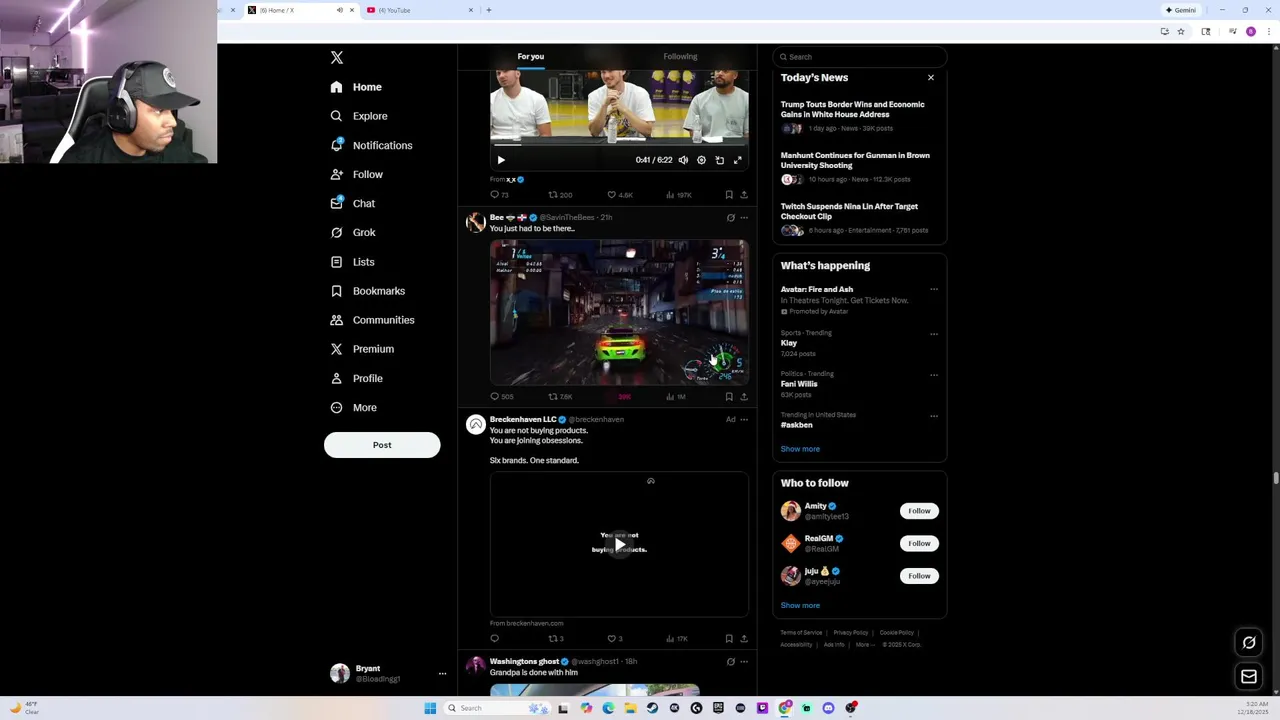
Task: Click the Post button
Action: [382, 445]
